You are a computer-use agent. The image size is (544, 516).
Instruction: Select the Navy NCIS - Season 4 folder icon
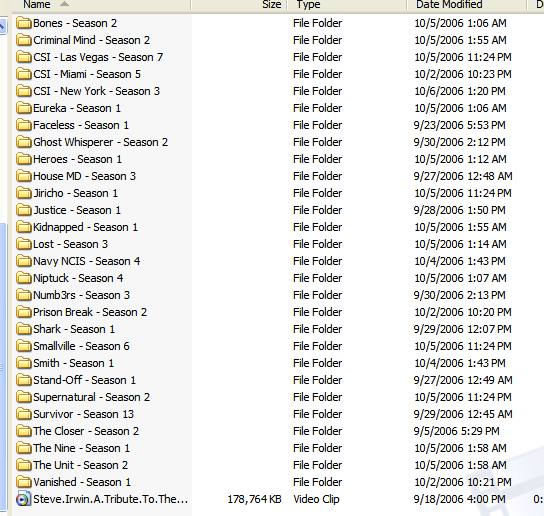coord(24,261)
